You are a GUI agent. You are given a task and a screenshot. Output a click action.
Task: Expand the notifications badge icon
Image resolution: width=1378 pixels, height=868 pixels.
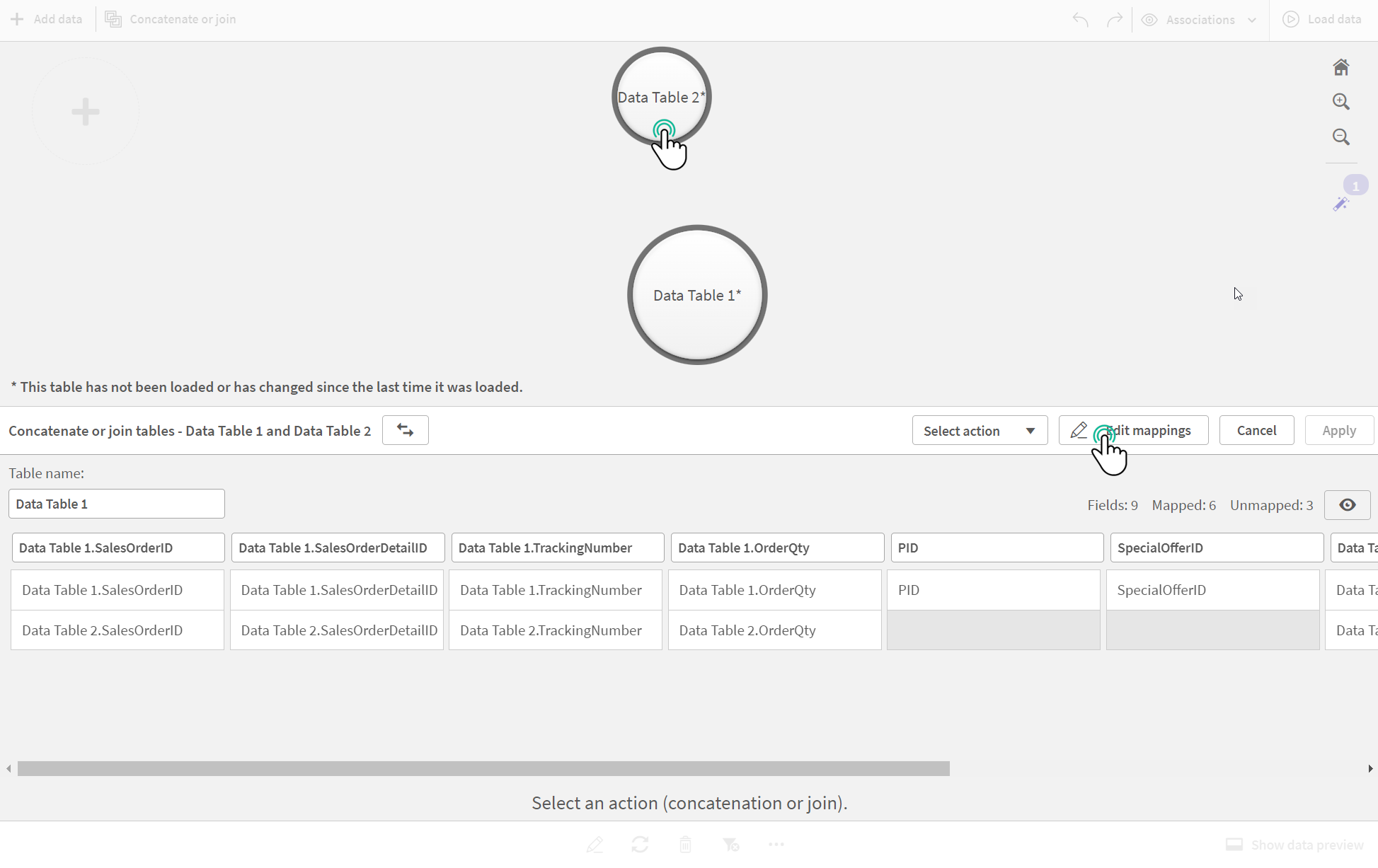[x=1355, y=185]
